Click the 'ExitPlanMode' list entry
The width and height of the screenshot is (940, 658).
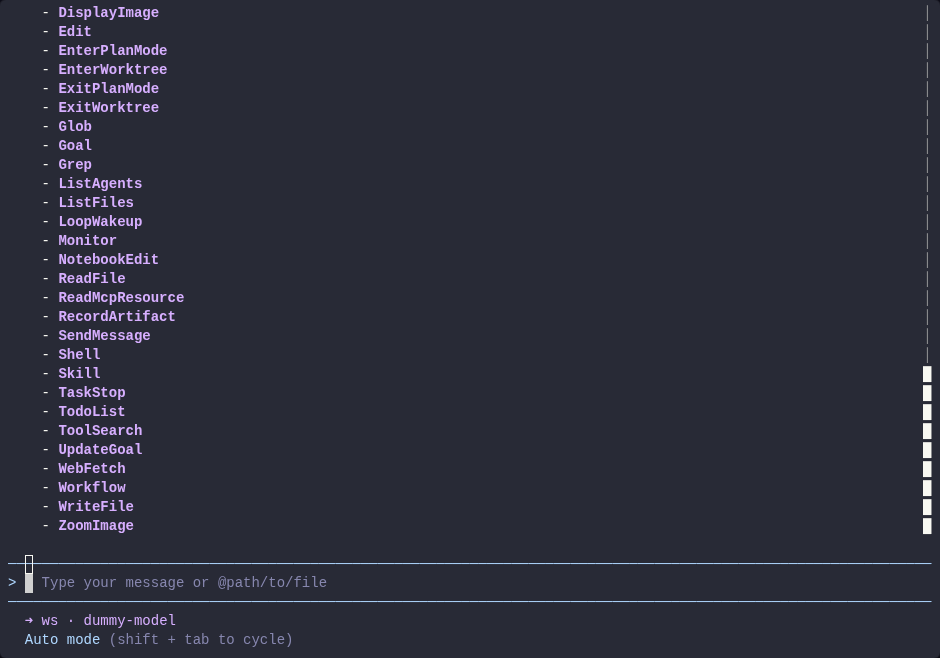pyautogui.click(x=109, y=88)
